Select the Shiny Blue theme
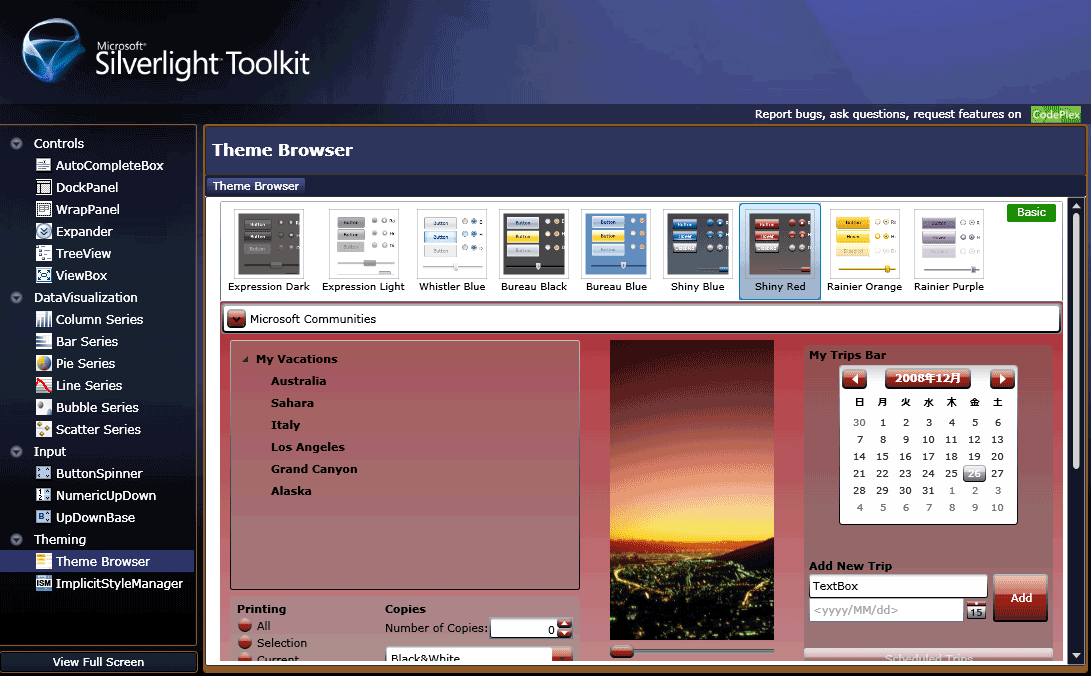This screenshot has height=676, width=1091. click(x=698, y=252)
